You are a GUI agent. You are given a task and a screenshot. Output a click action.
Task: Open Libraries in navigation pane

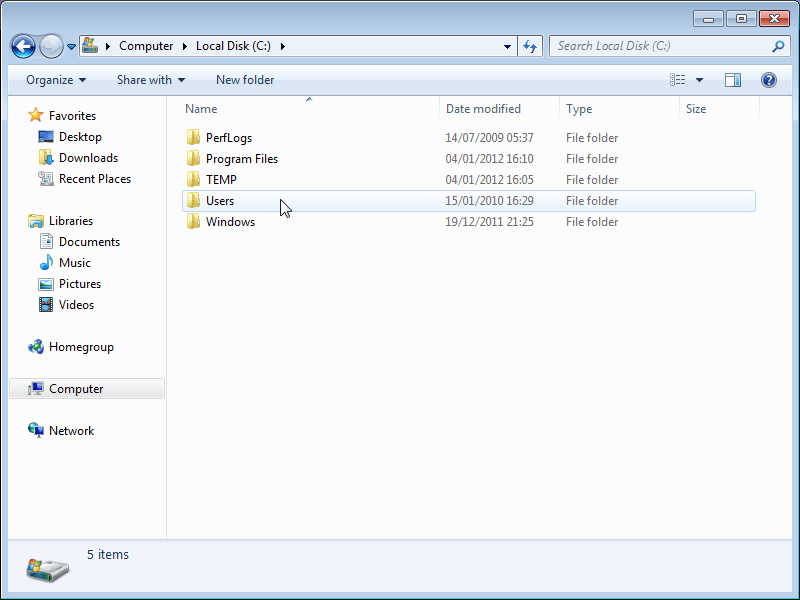[x=71, y=221]
